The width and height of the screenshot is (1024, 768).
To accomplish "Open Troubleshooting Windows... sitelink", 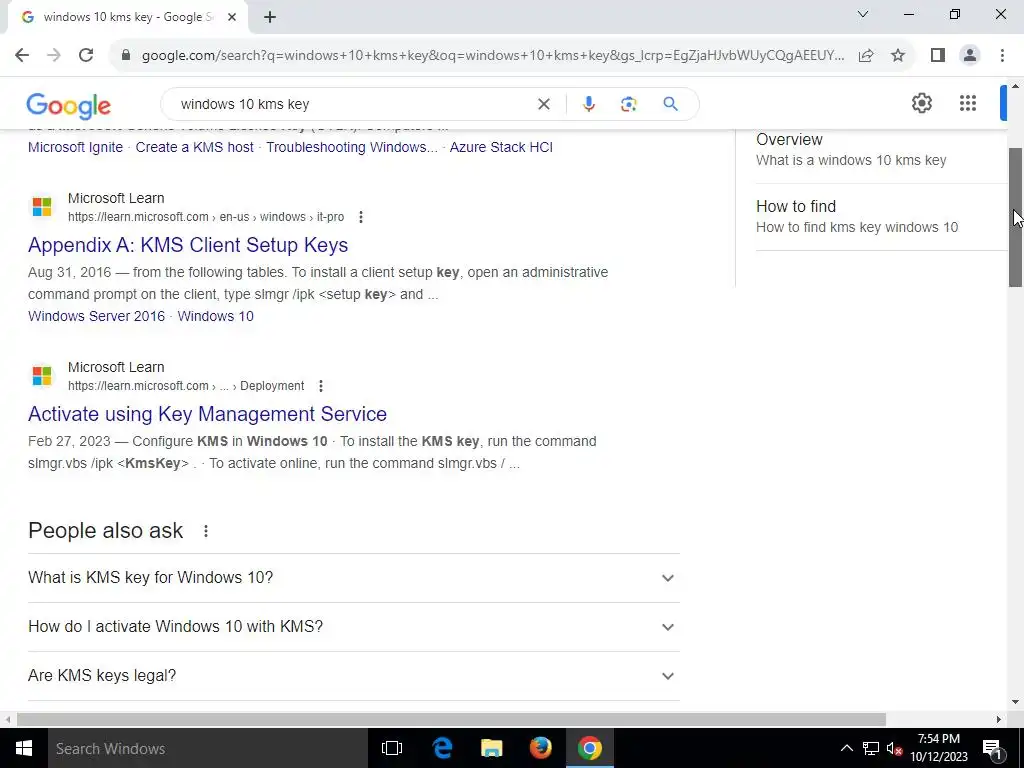I will point(352,147).
